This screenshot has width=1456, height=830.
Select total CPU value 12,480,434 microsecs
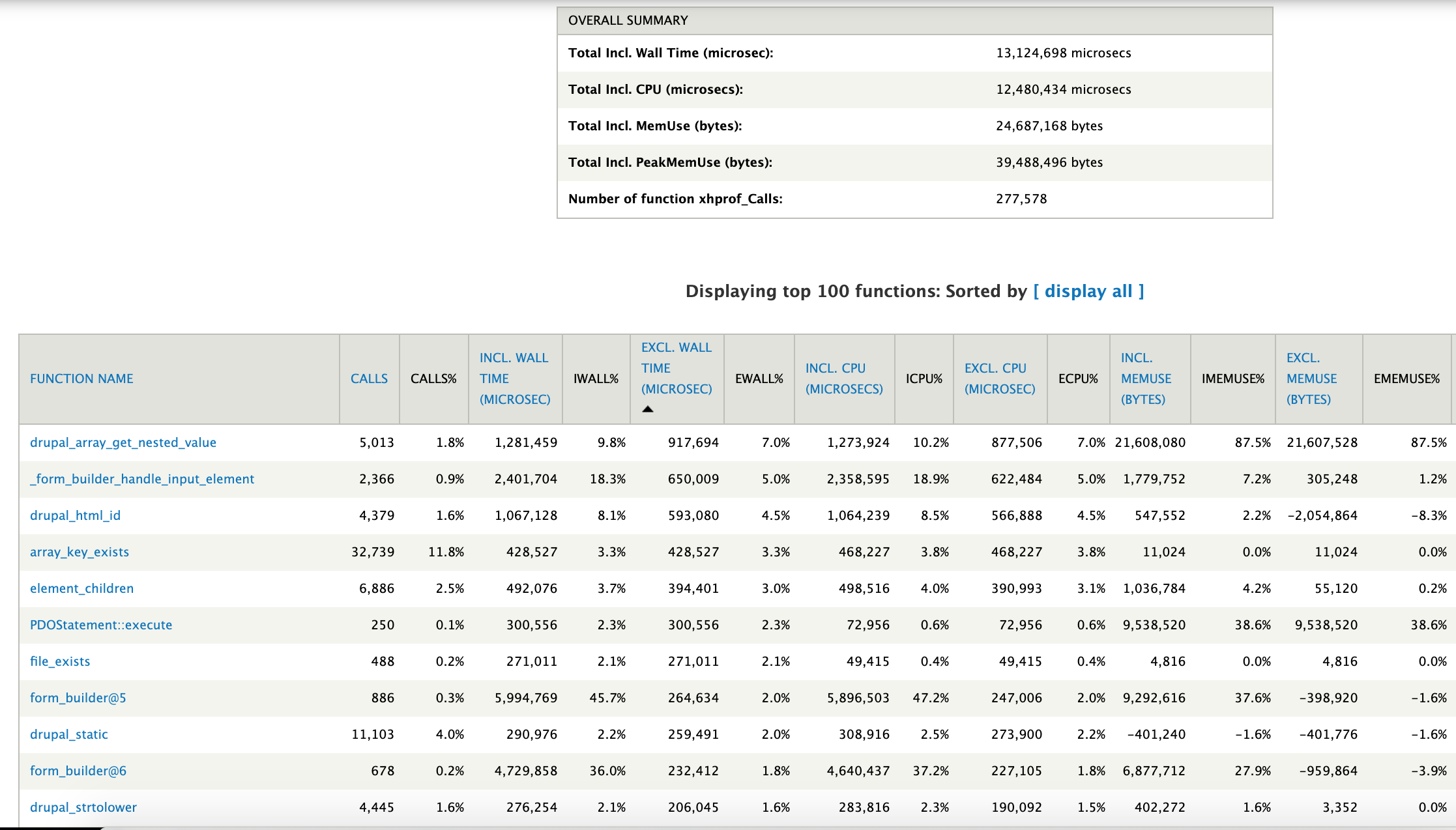(1064, 89)
